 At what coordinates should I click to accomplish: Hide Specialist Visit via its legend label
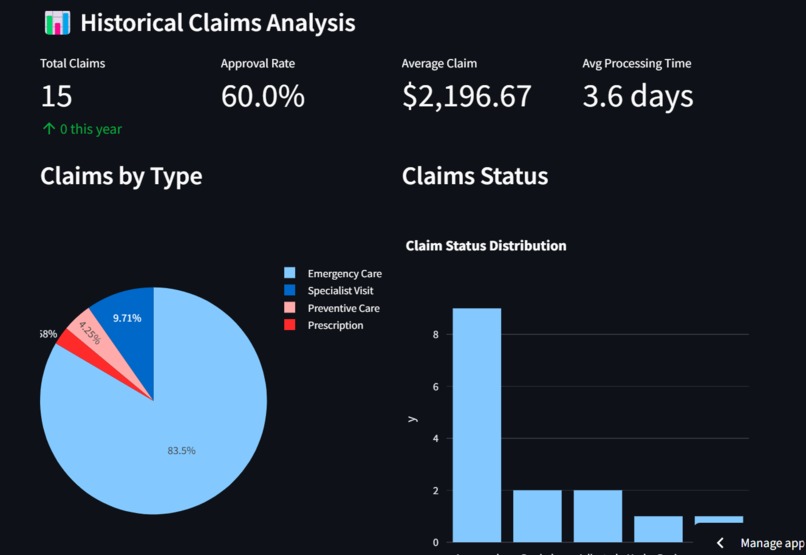coord(340,291)
